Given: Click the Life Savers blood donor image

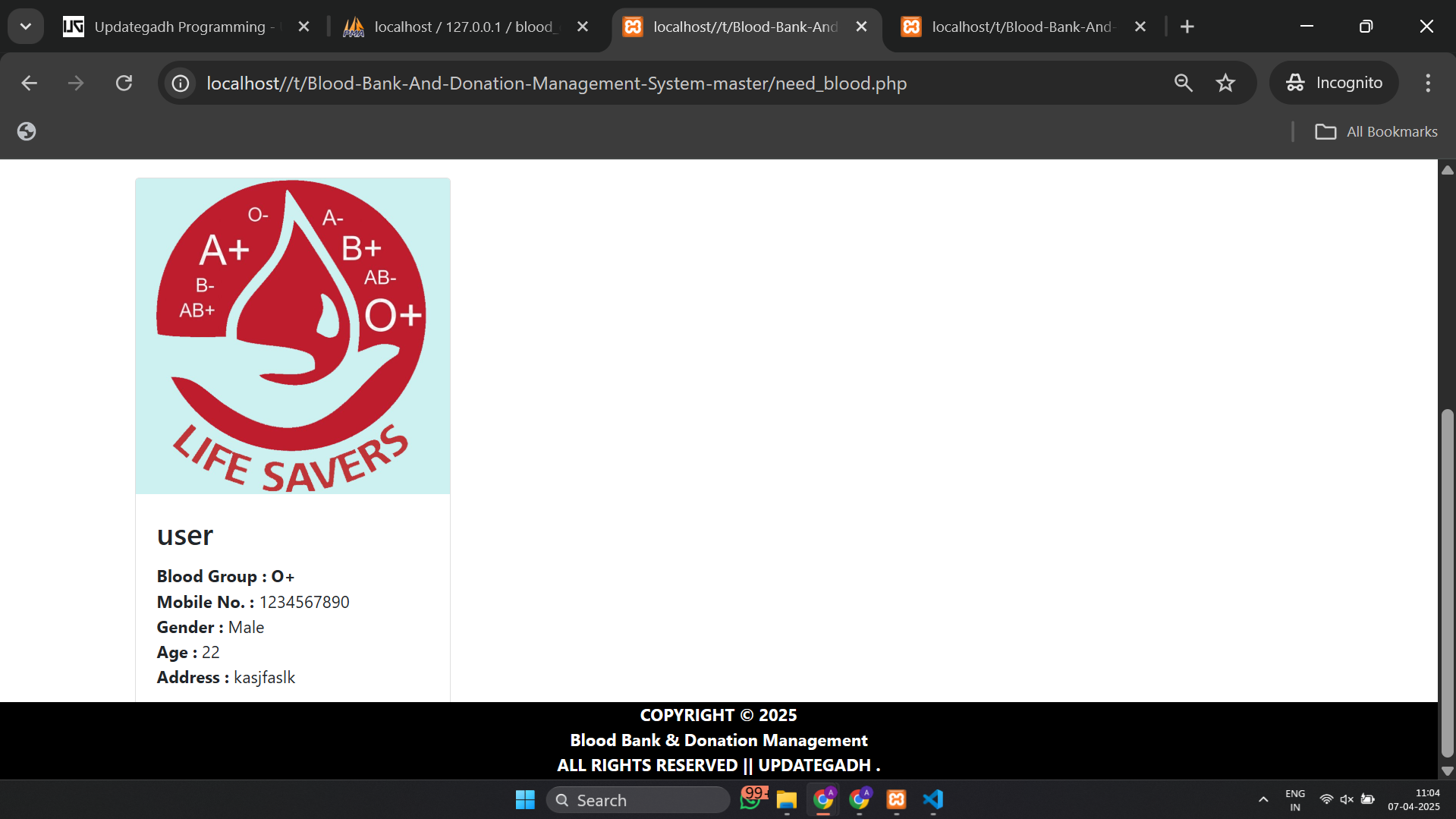Looking at the screenshot, I should (292, 336).
